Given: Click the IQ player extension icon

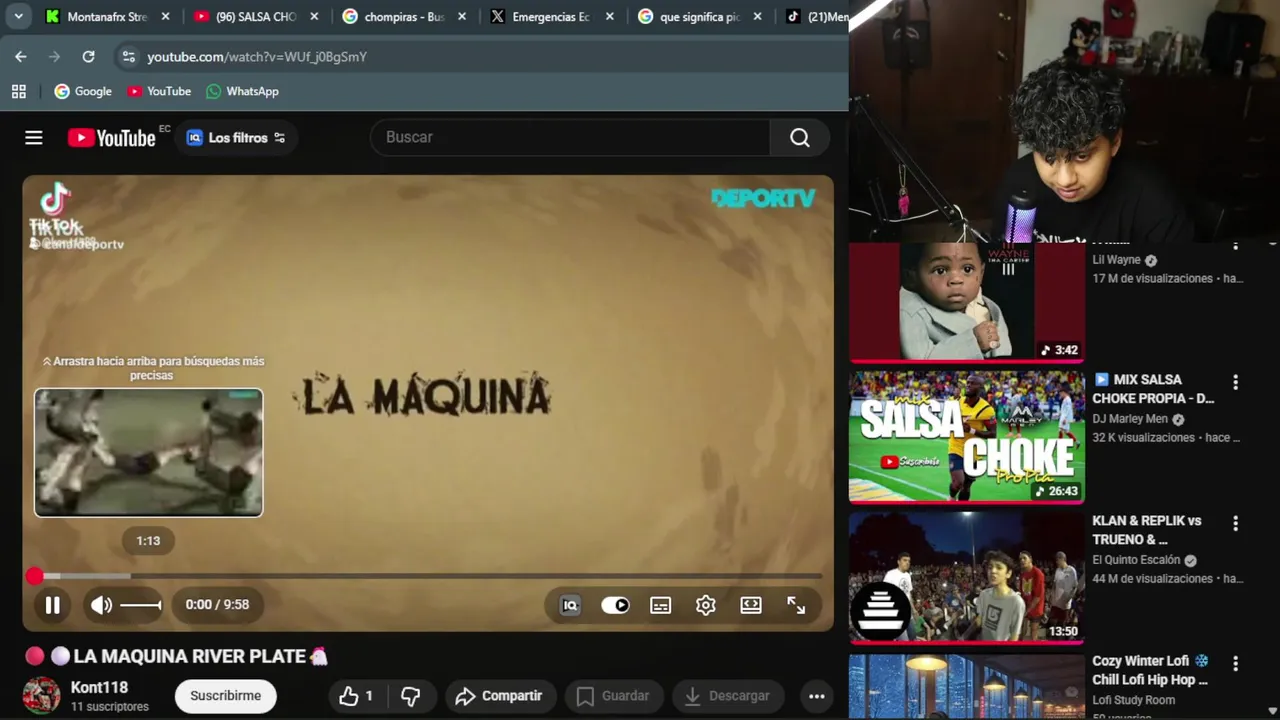Looking at the screenshot, I should click(570, 605).
